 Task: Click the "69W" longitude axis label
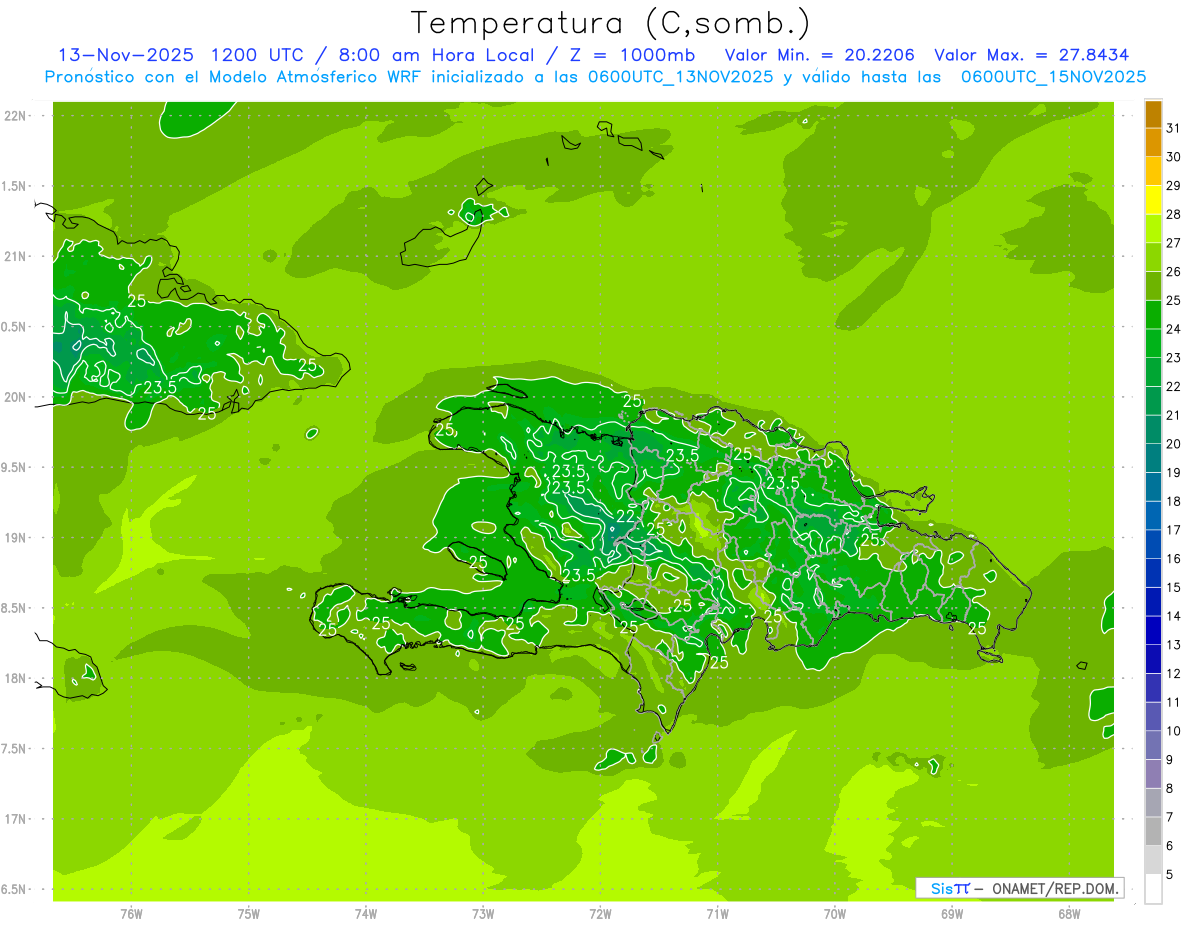(952, 914)
